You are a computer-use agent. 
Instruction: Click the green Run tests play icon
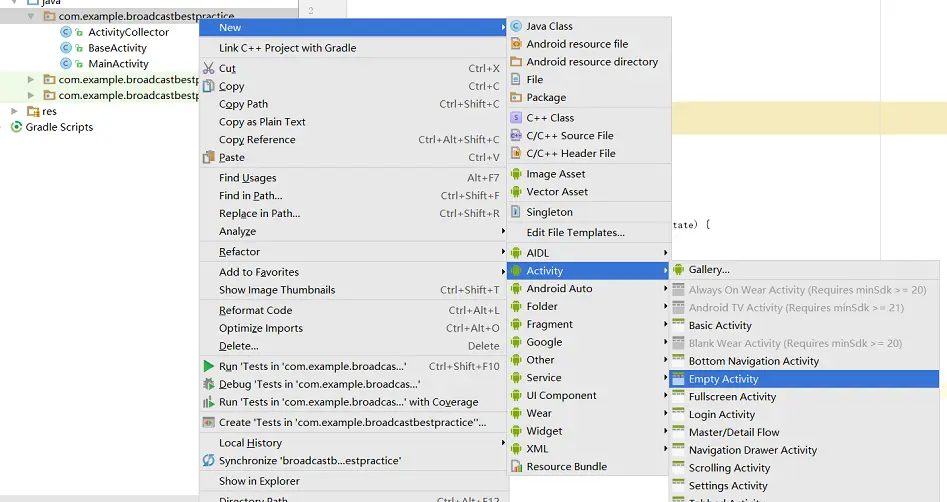(x=208, y=366)
